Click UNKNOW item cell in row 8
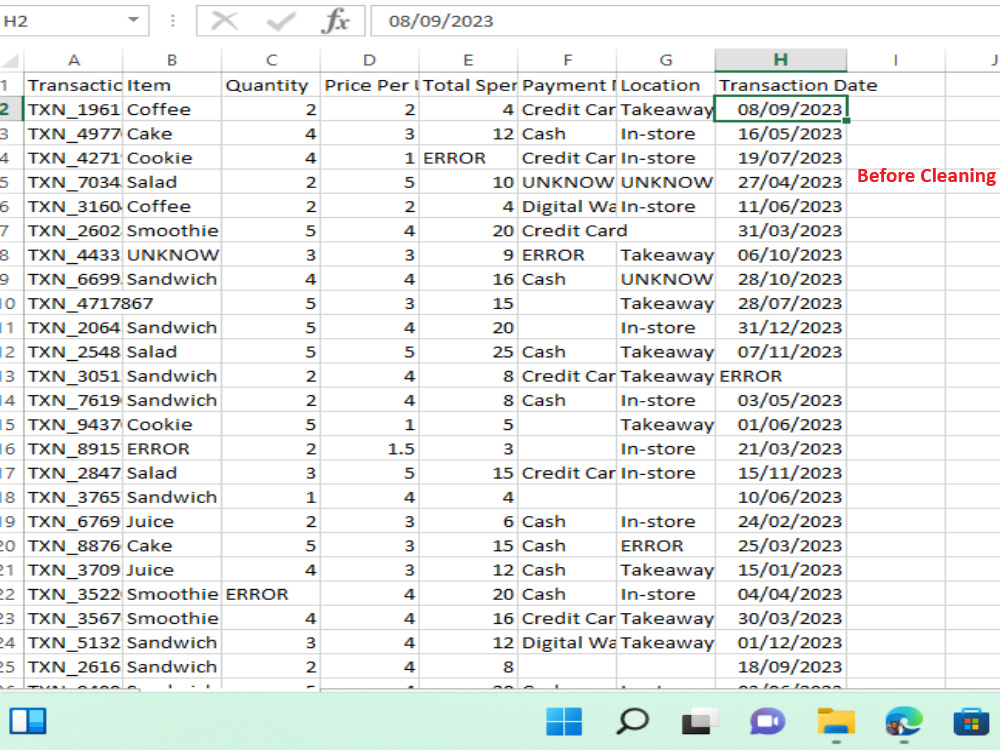1000x750 pixels. [172, 254]
